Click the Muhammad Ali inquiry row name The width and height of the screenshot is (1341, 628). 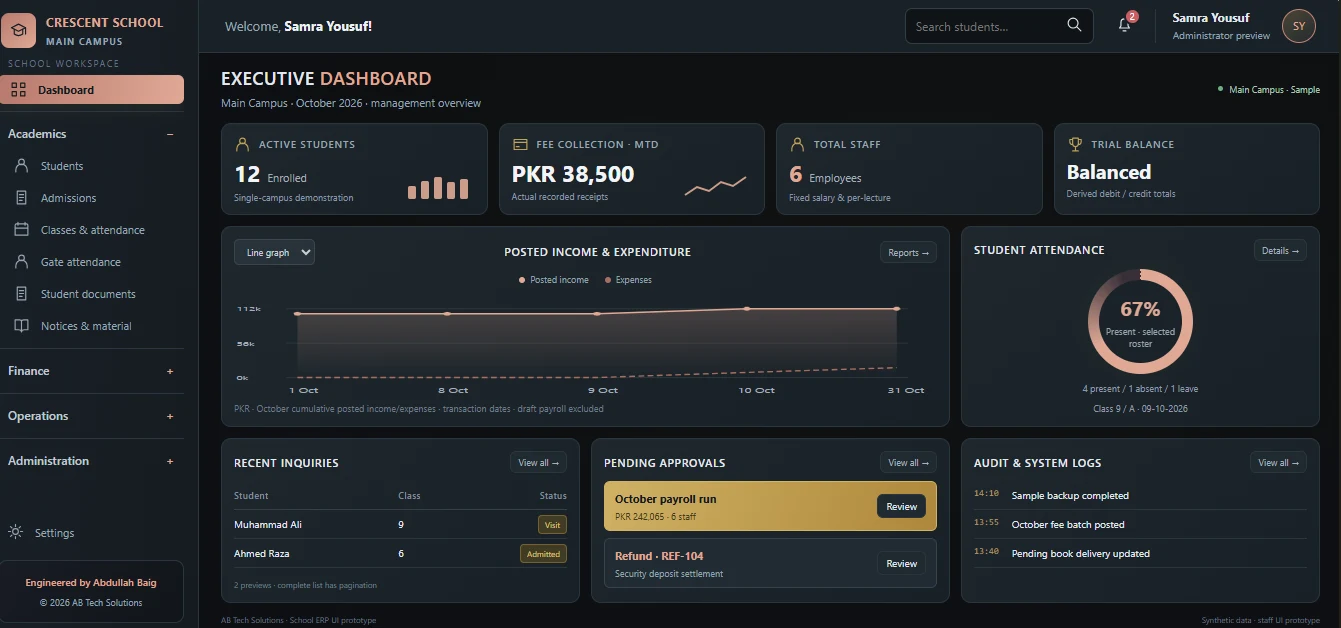[268, 524]
